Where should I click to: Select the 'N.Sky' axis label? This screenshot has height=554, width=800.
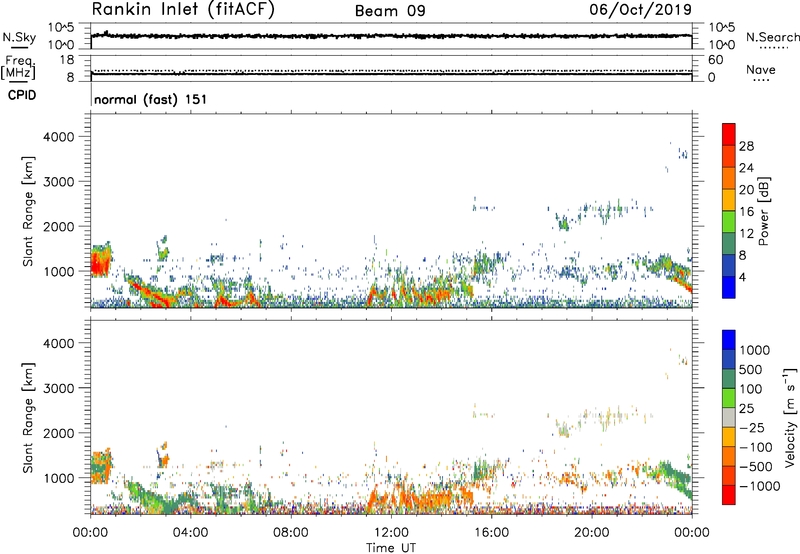(x=19, y=37)
